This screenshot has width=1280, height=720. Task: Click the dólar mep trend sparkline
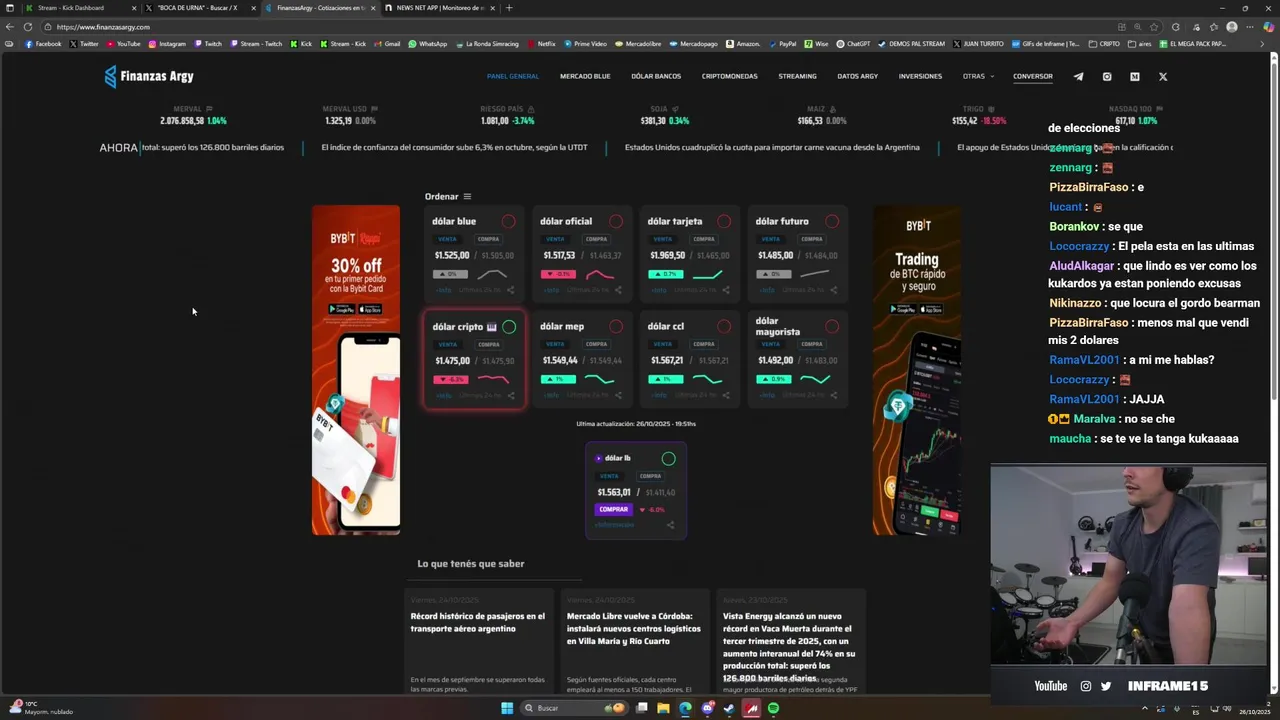coord(600,379)
